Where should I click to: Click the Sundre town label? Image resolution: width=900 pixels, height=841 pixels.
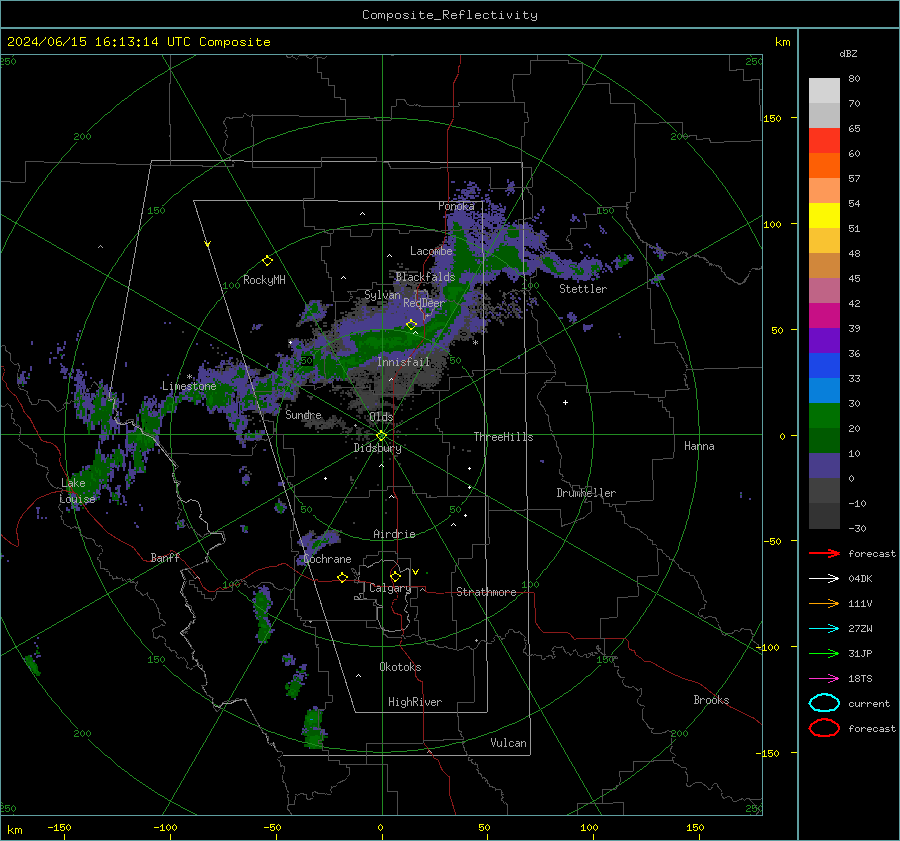303,415
